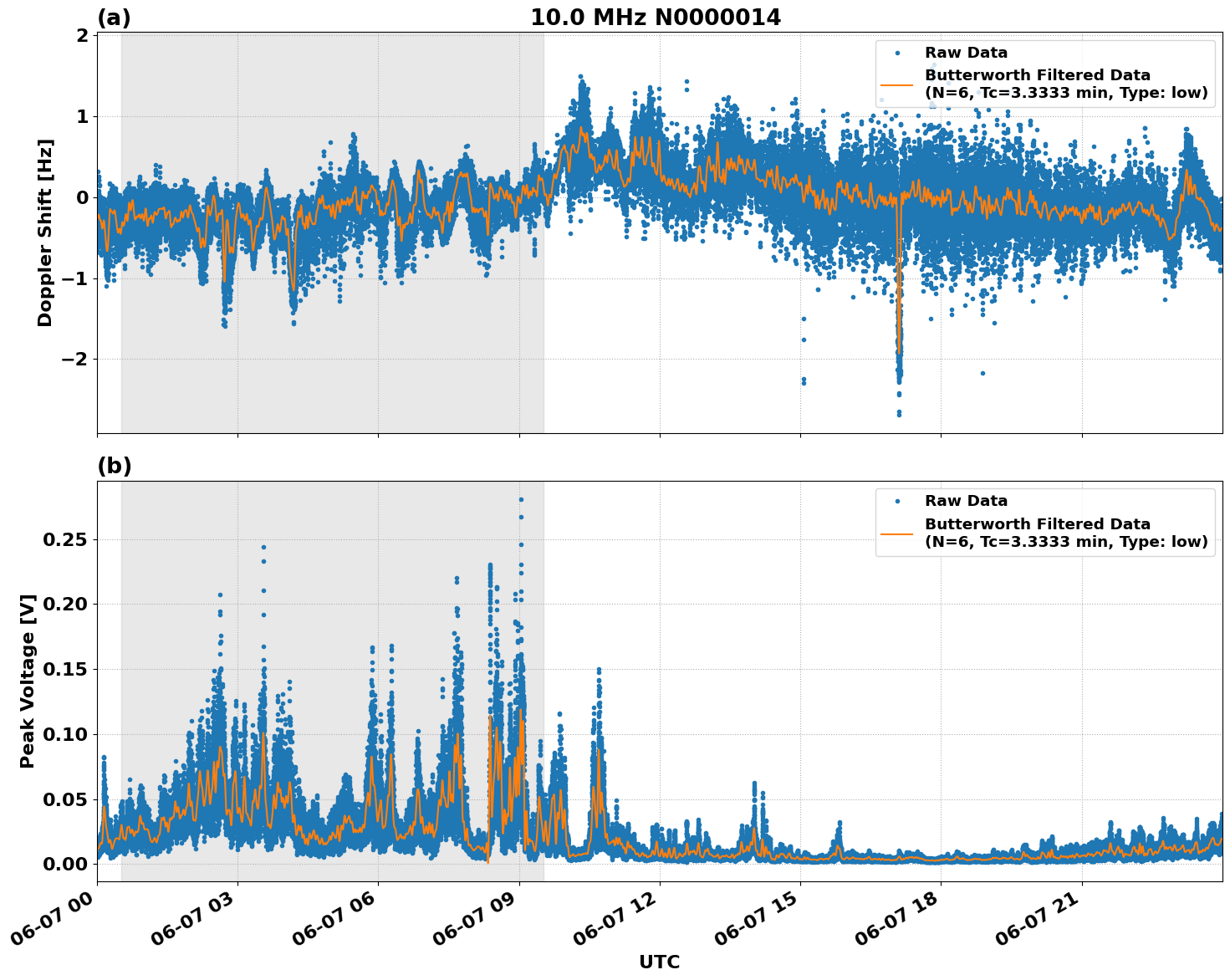This screenshot has height=980, width=1230.
Task: Click the subplot label (b)
Action: tap(116, 465)
